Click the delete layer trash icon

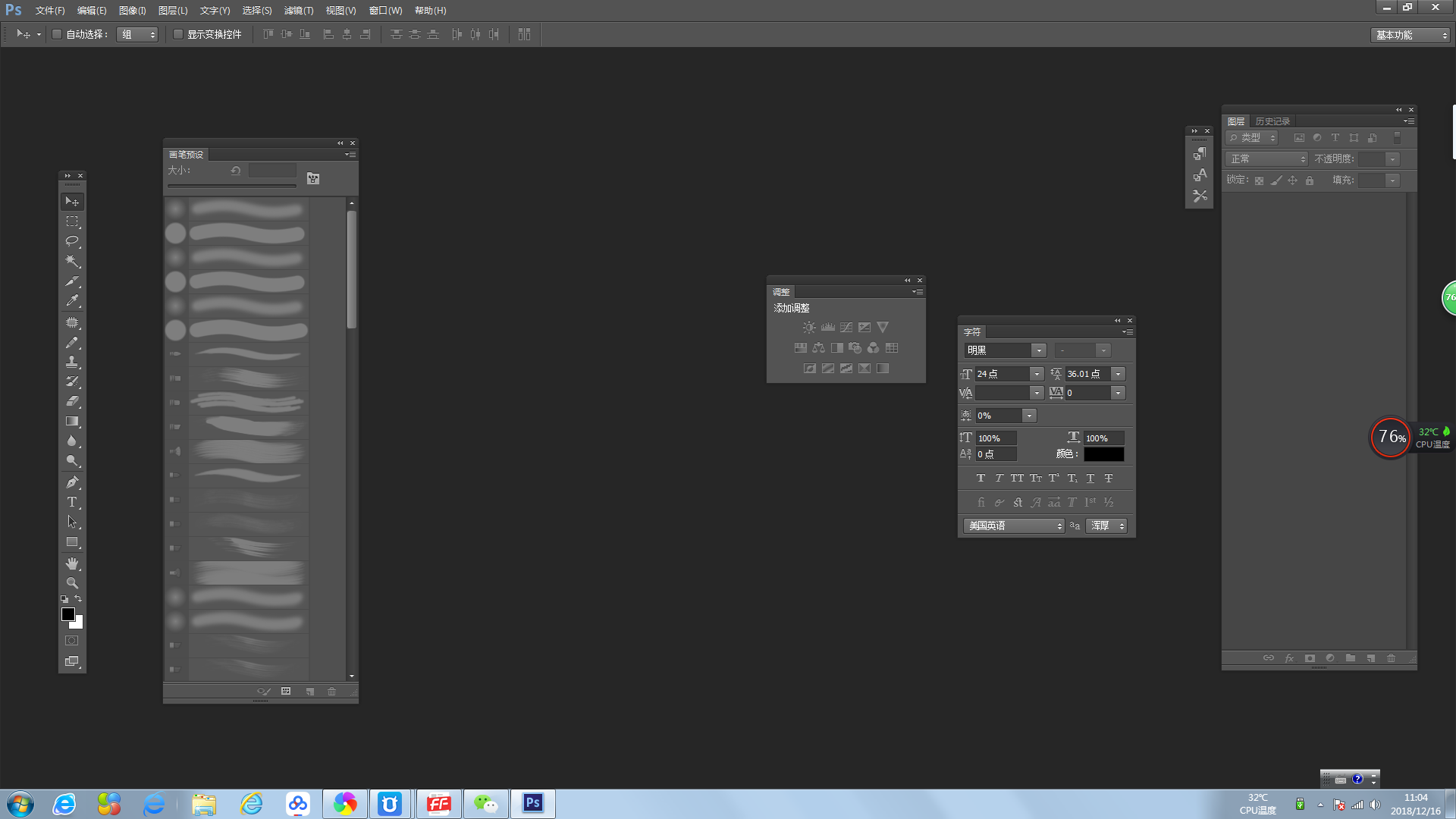1391,658
